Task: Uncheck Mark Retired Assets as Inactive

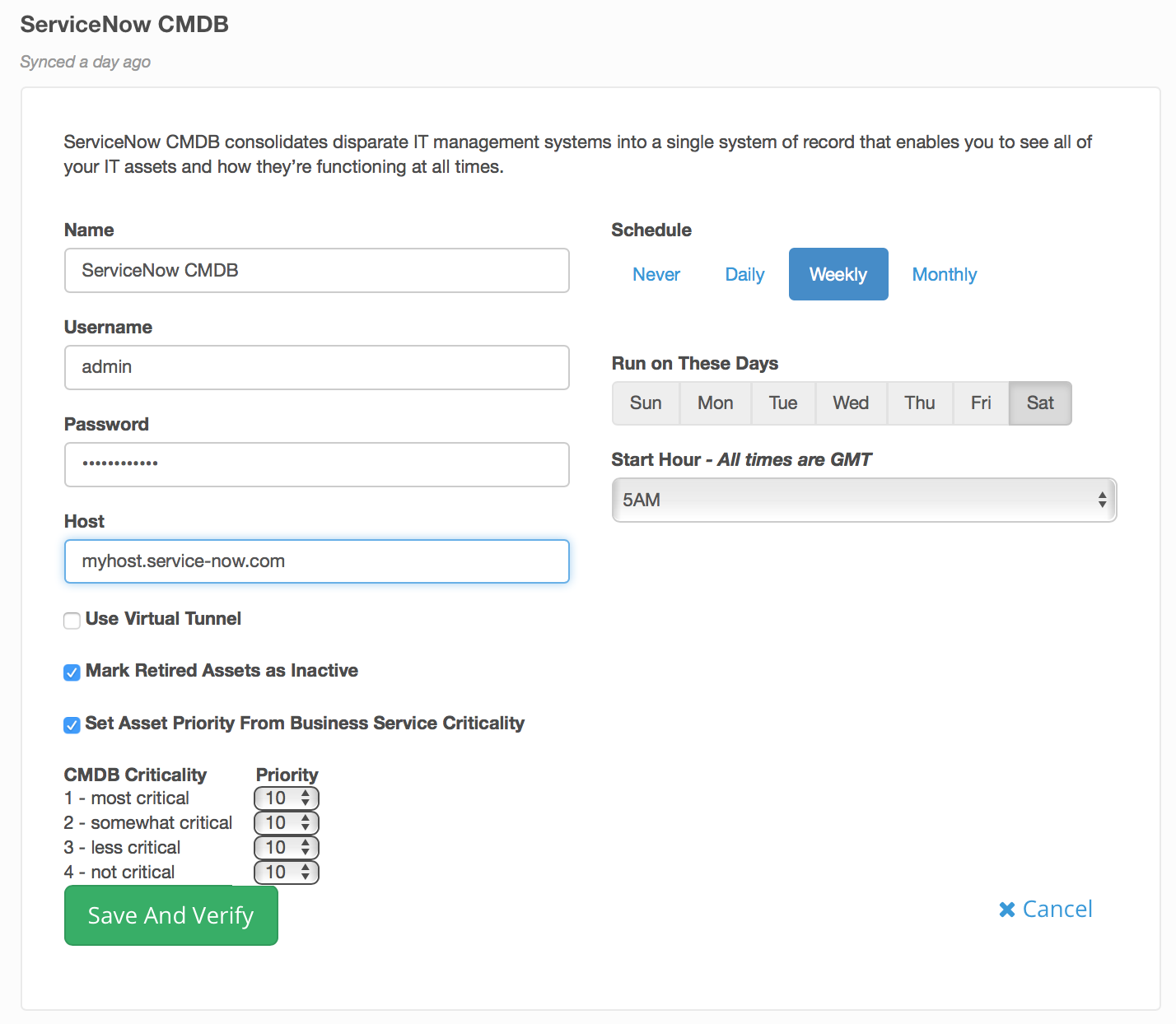Action: coord(72,673)
